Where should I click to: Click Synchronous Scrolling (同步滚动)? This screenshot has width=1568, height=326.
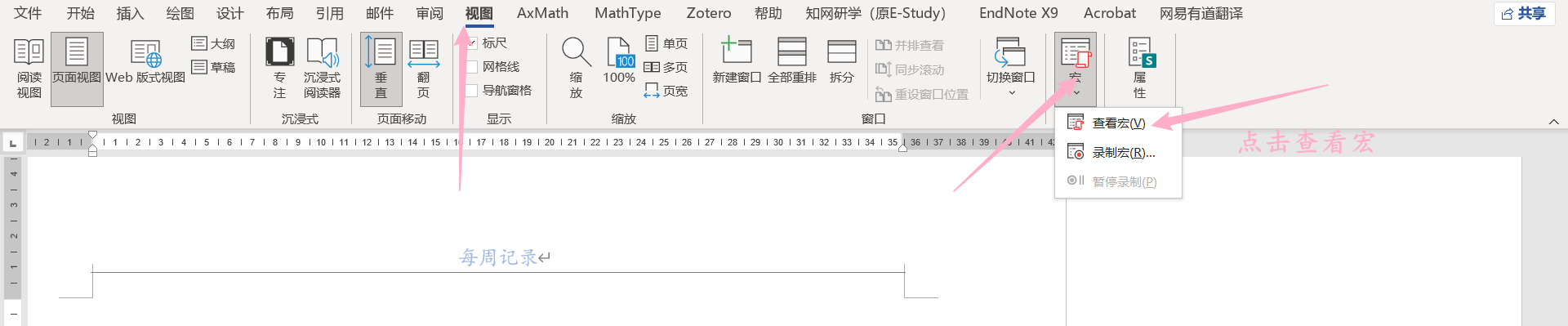909,70
